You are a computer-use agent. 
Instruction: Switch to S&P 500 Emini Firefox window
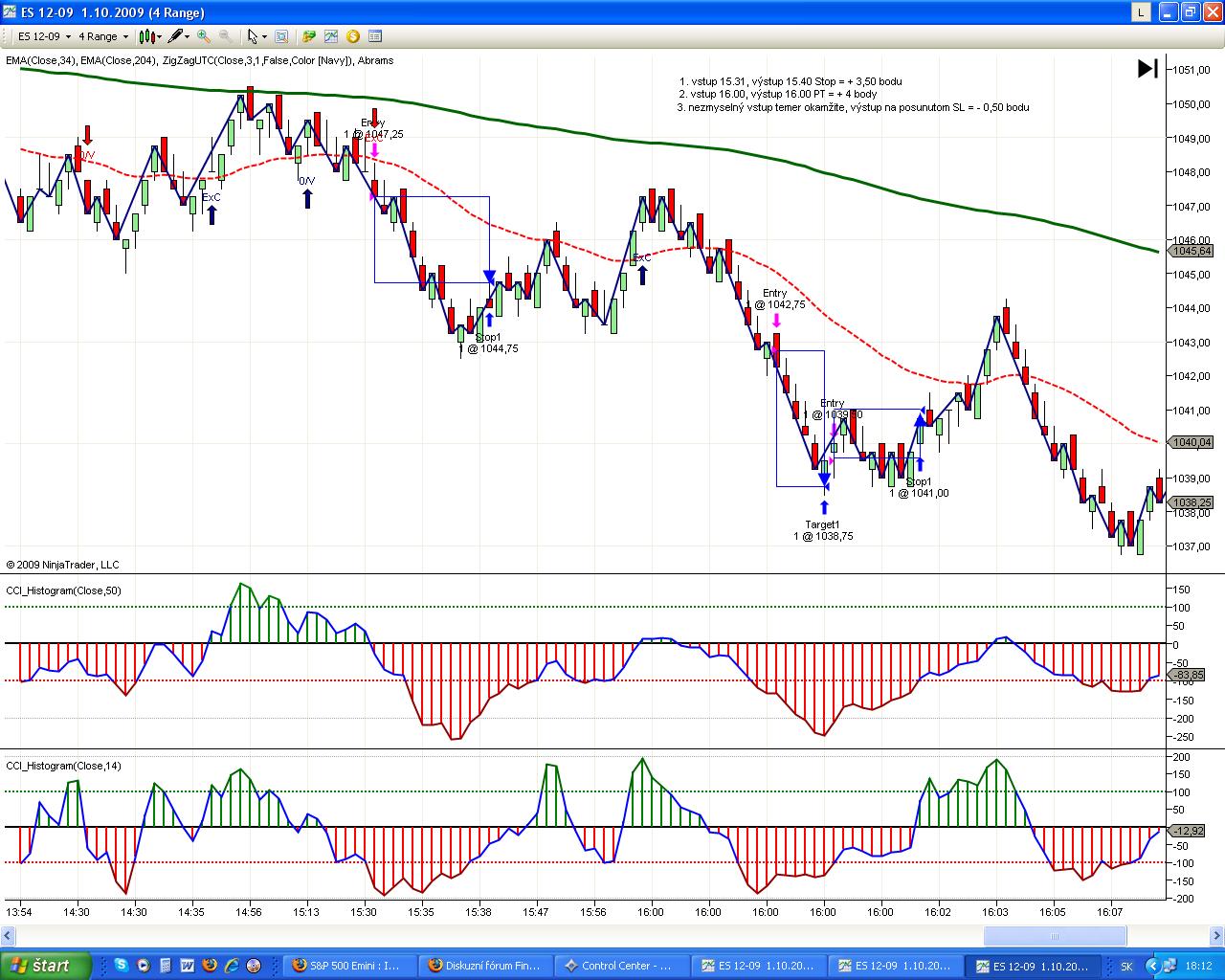[349, 966]
